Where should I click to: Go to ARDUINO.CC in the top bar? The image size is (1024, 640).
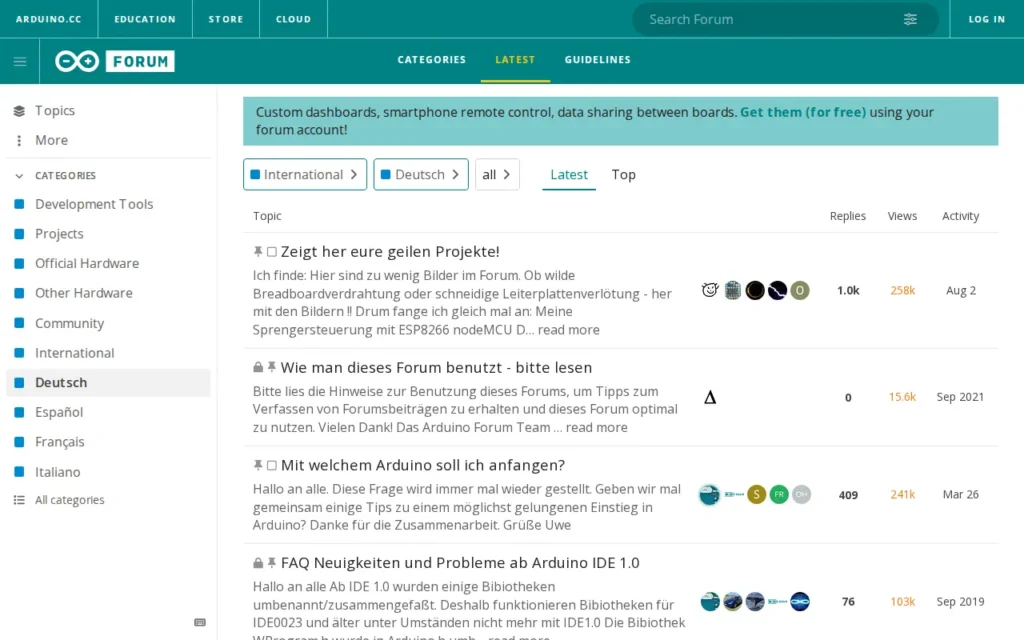point(49,19)
